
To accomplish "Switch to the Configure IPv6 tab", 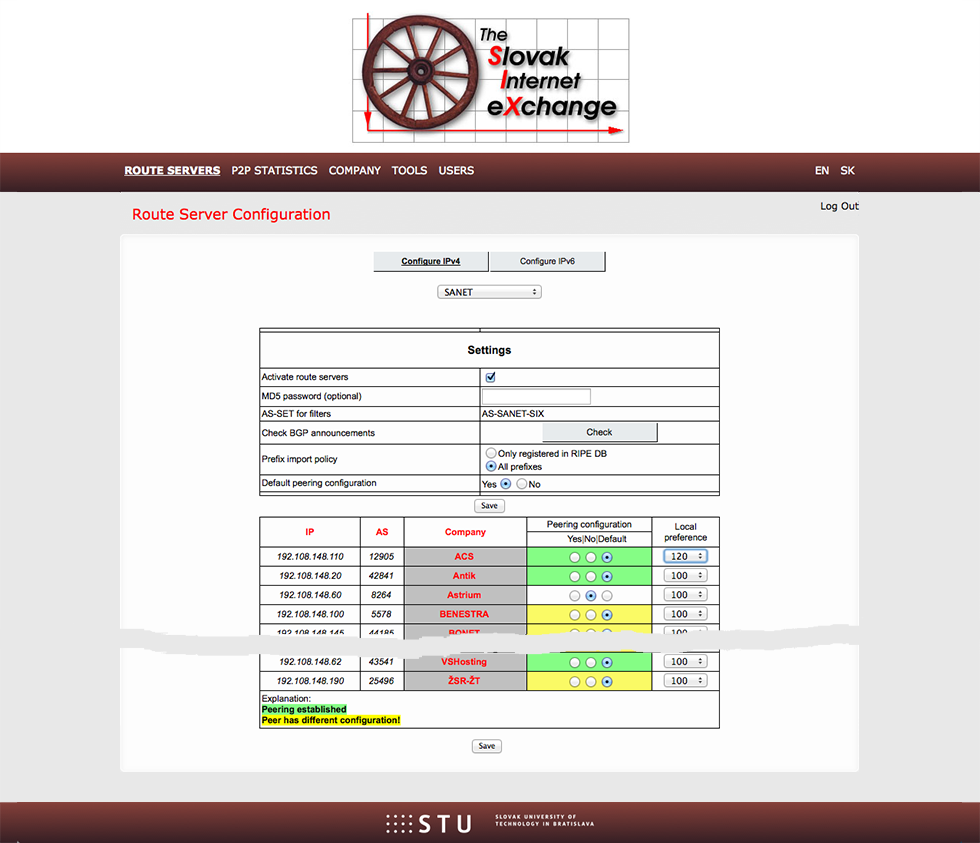I will (548, 261).
